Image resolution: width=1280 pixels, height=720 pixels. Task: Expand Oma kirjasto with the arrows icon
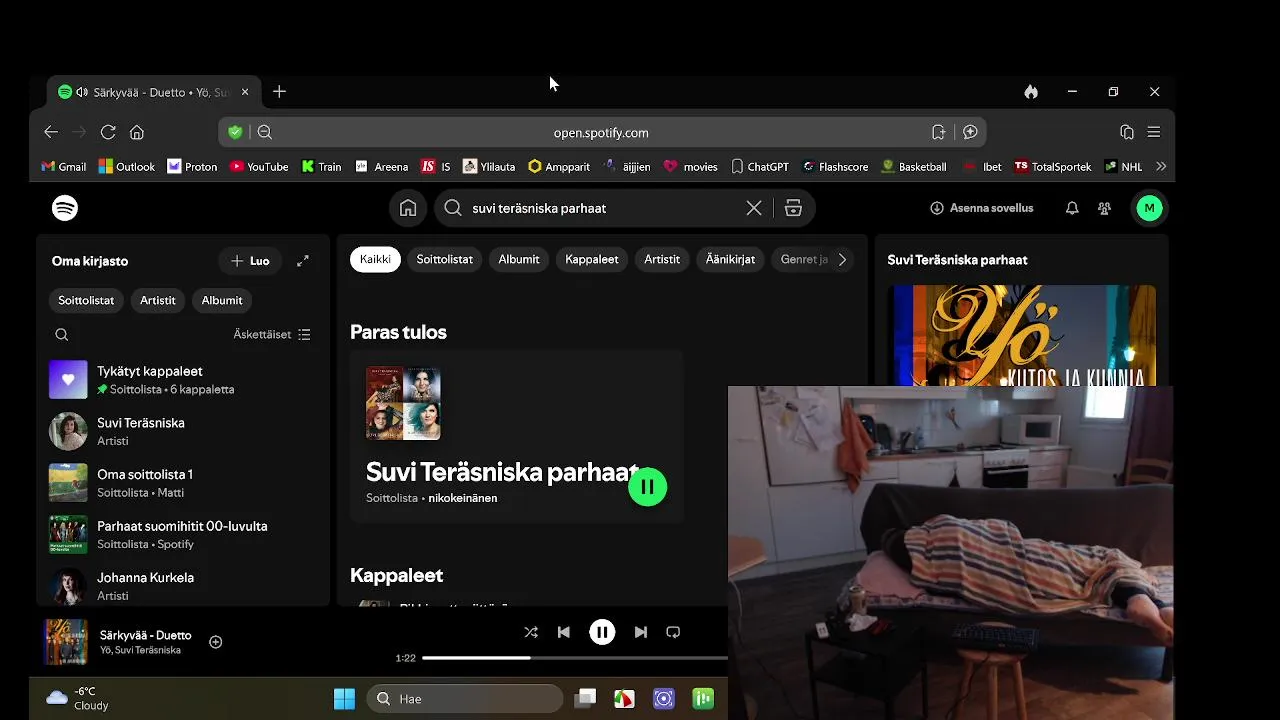click(303, 261)
